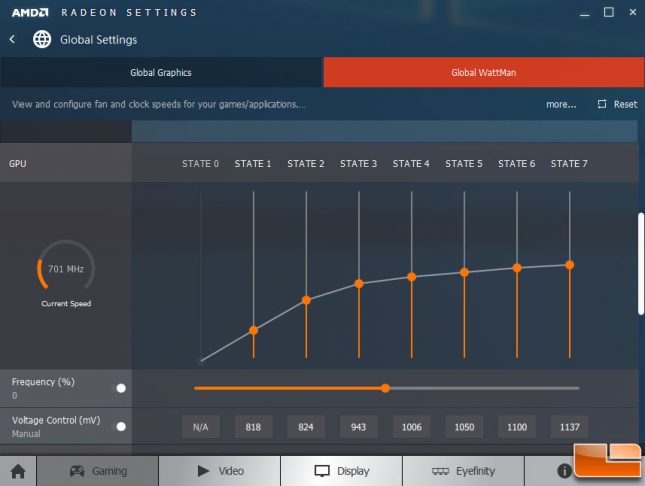Click the Frequency value 0 text

[x=14, y=395]
